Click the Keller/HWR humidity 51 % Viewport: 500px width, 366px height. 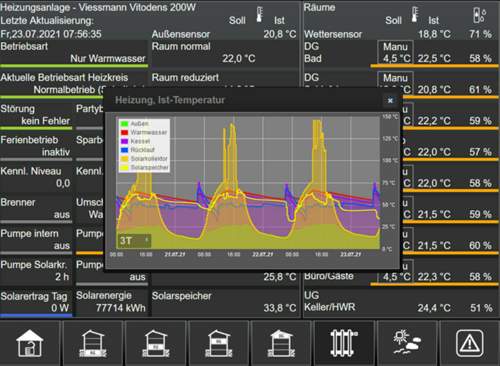coord(481,308)
